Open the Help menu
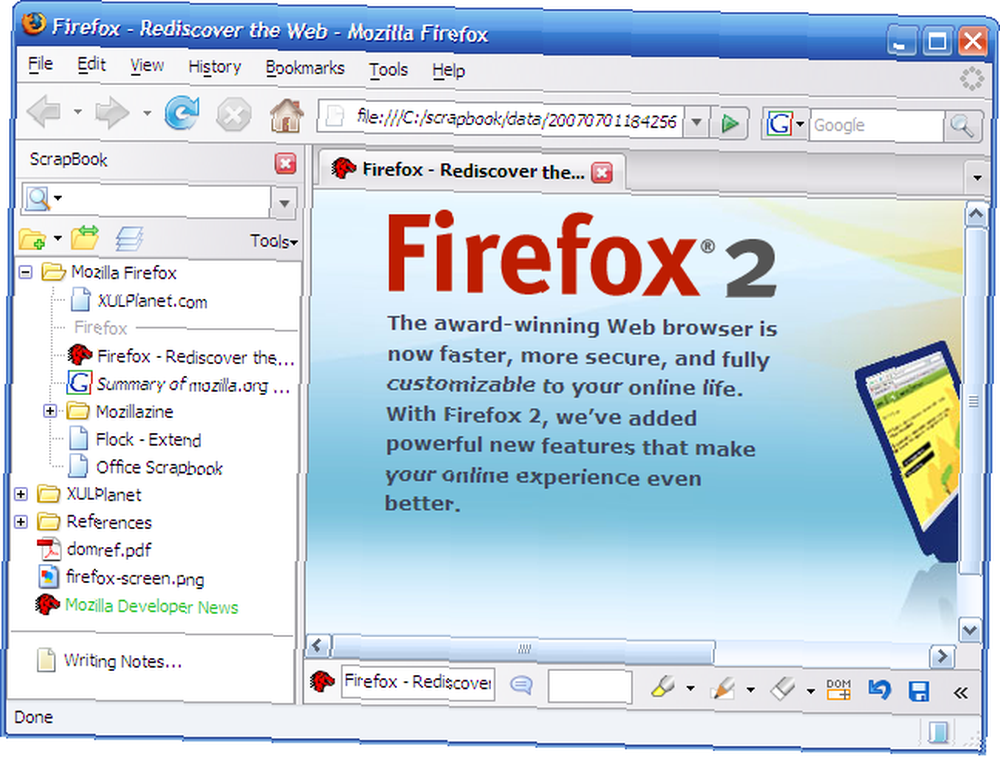The width and height of the screenshot is (1000, 757). [x=448, y=71]
